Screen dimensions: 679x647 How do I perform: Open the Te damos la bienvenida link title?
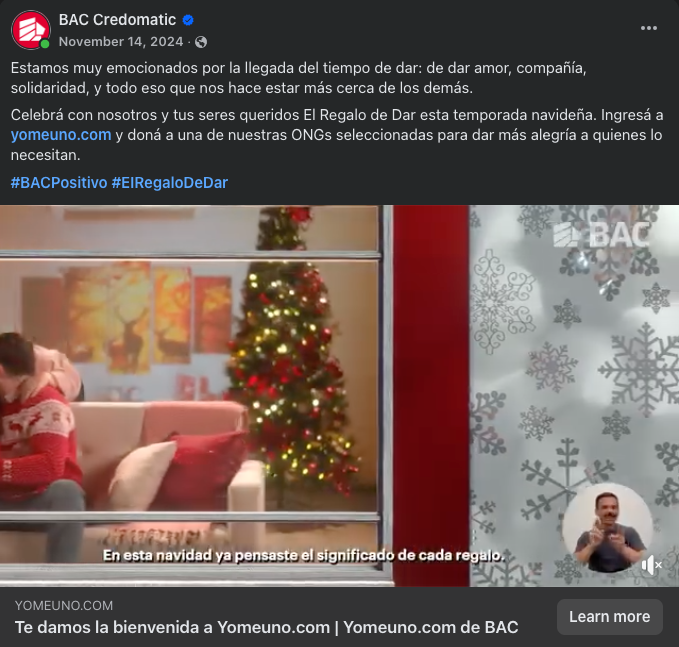click(x=266, y=627)
